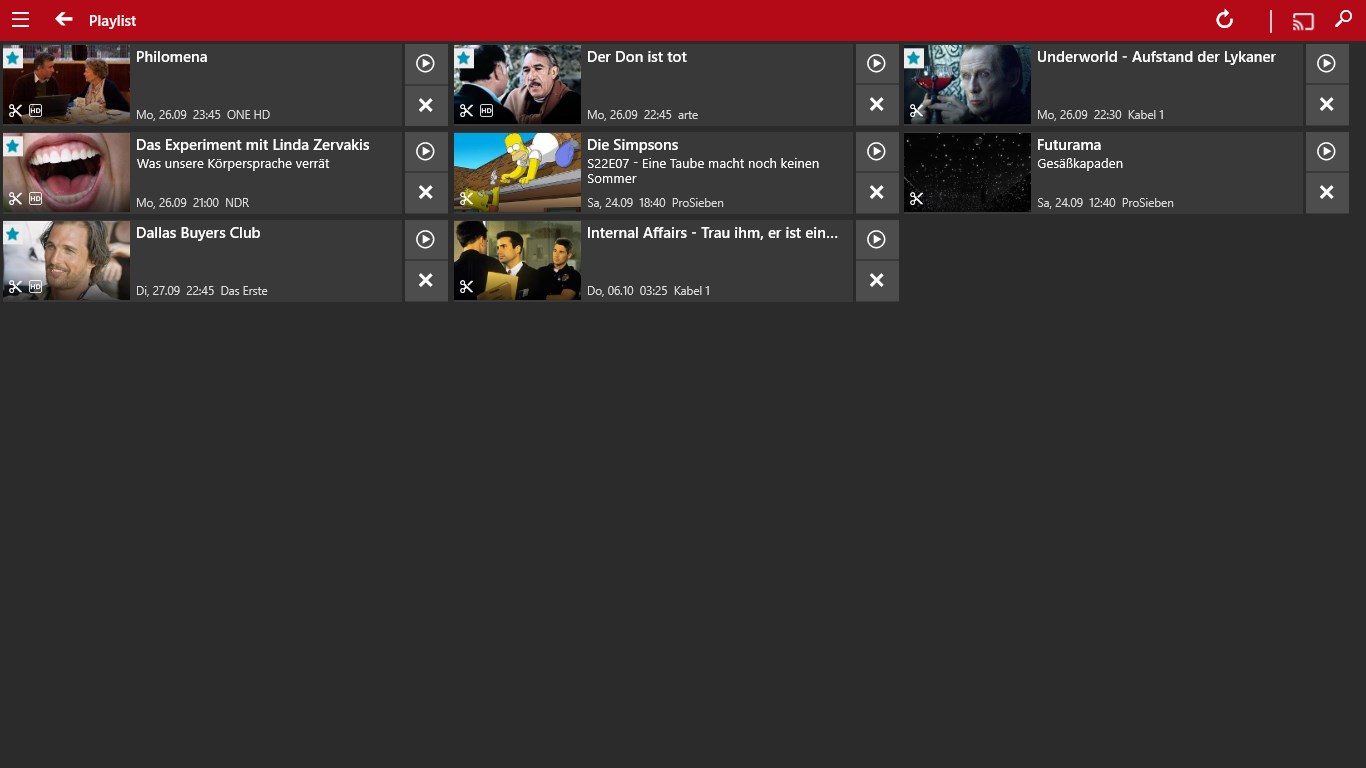The height and width of the screenshot is (768, 1366).
Task: Click the scissors icon for Underworld recording
Action: tap(916, 111)
